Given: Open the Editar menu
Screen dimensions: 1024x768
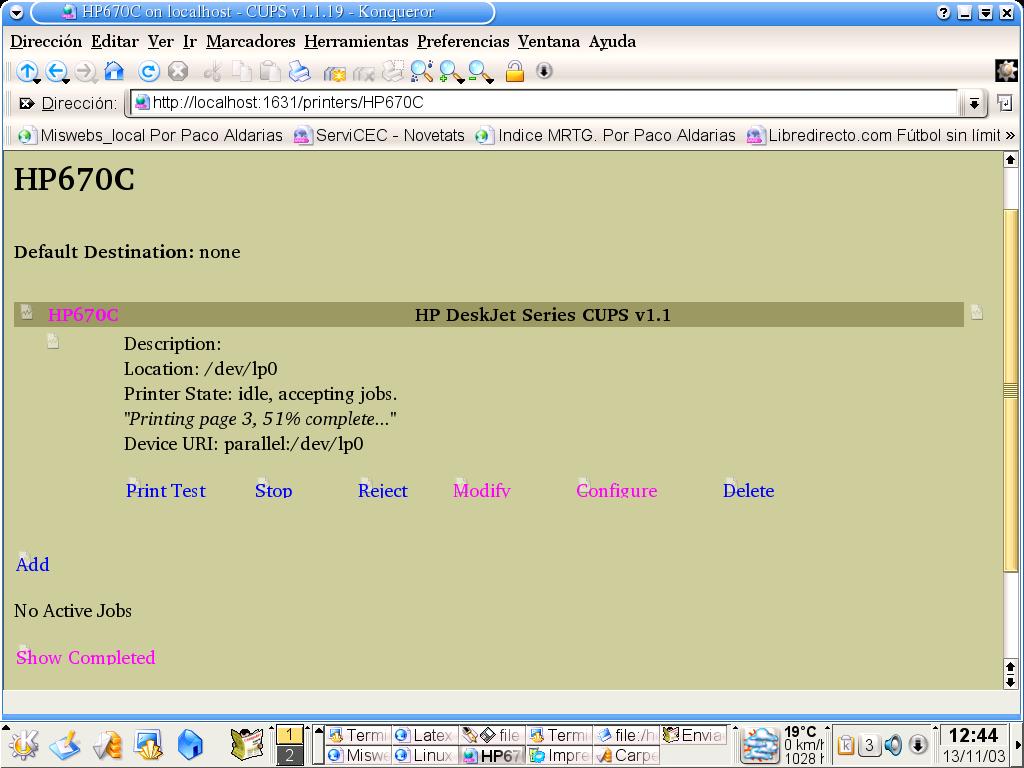Looking at the screenshot, I should [x=115, y=42].
